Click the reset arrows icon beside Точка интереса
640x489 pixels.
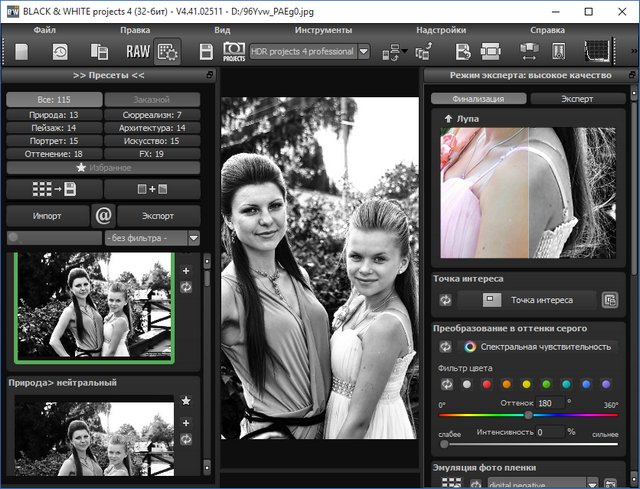pyautogui.click(x=445, y=299)
